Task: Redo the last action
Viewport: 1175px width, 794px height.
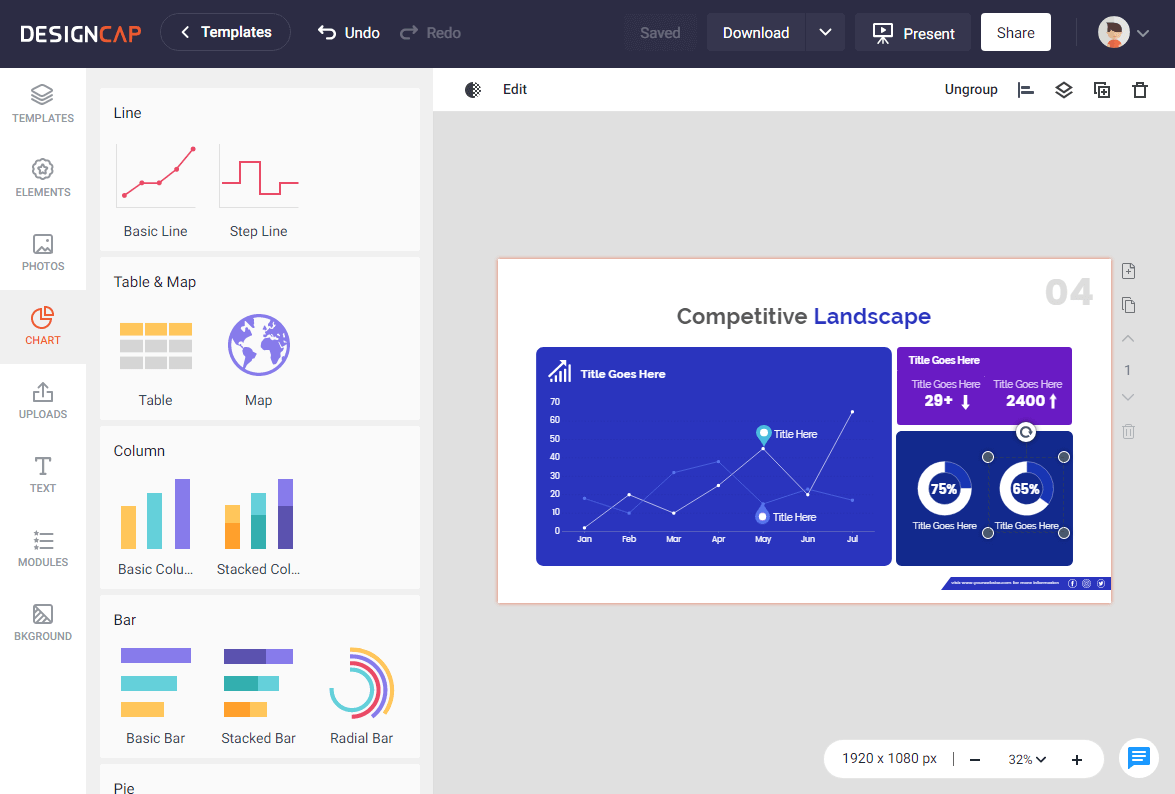Action: 429,32
